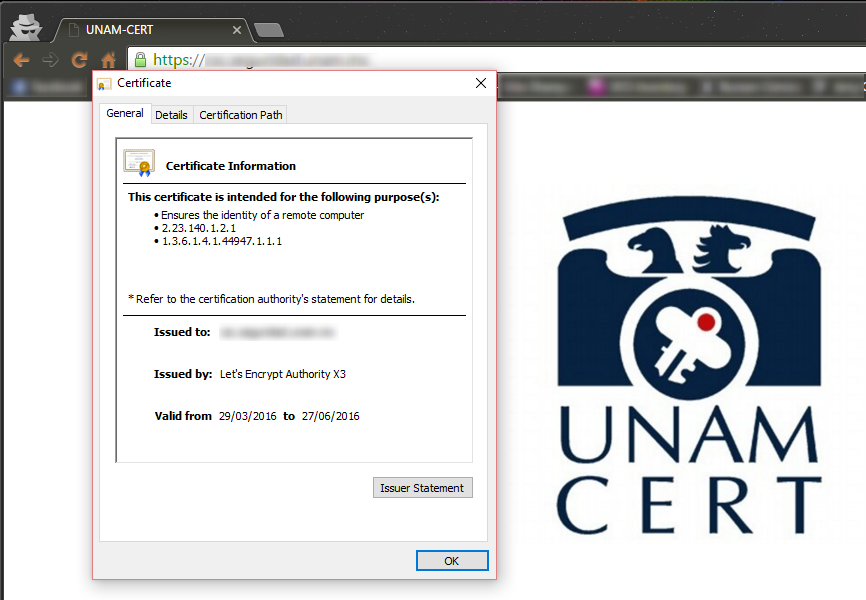The width and height of the screenshot is (866, 600).
Task: Switch to the General tab
Action: click(x=125, y=113)
